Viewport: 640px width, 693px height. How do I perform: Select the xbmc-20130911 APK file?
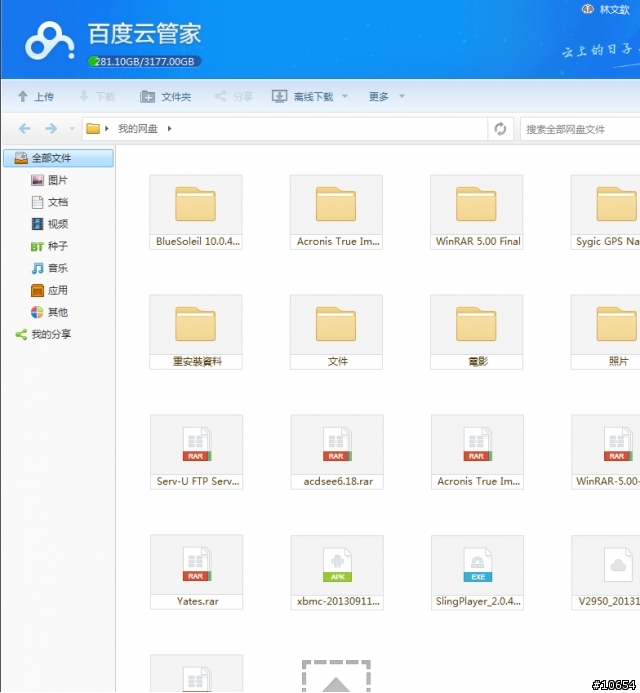[x=337, y=572]
